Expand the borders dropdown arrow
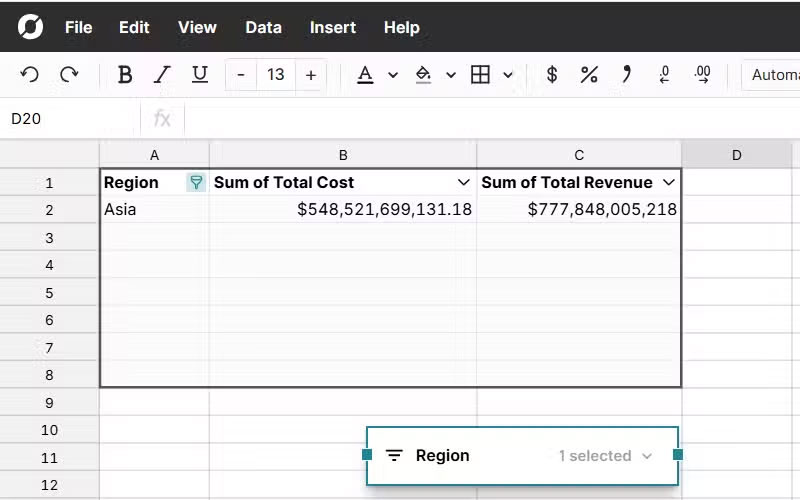Screen dimensions: 800x500 (508, 76)
